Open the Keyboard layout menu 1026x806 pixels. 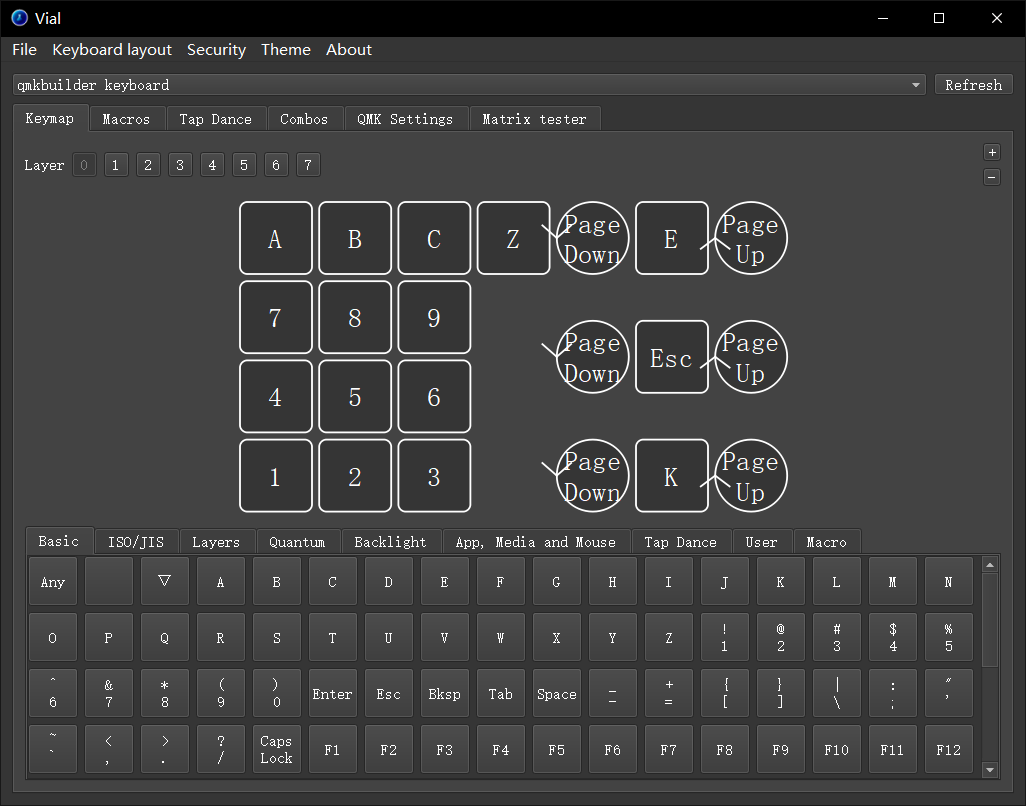[112, 50]
